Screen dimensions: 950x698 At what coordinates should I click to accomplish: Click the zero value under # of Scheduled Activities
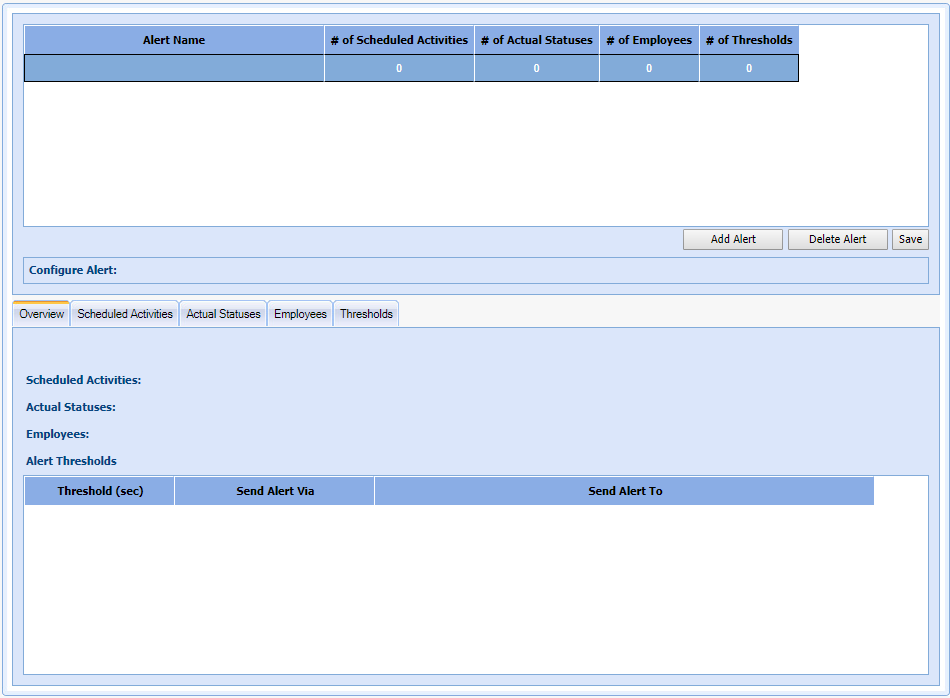click(399, 68)
